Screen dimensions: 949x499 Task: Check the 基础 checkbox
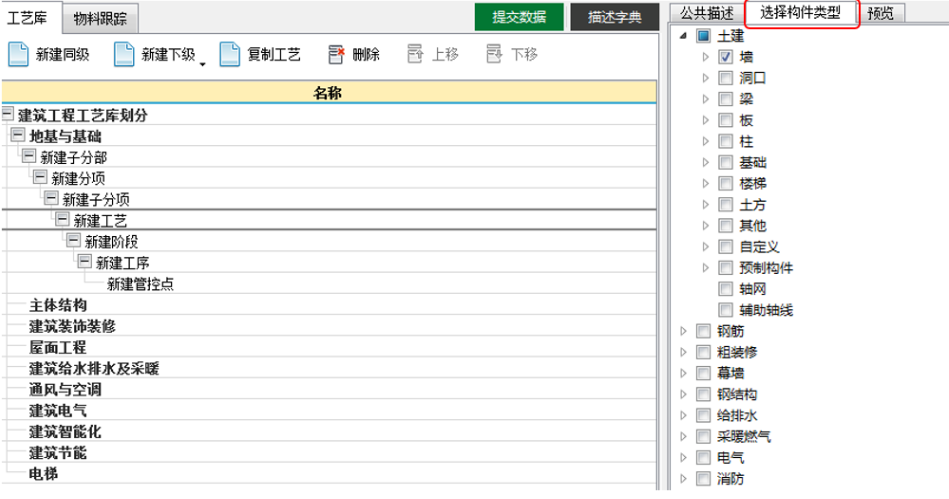[x=726, y=162]
